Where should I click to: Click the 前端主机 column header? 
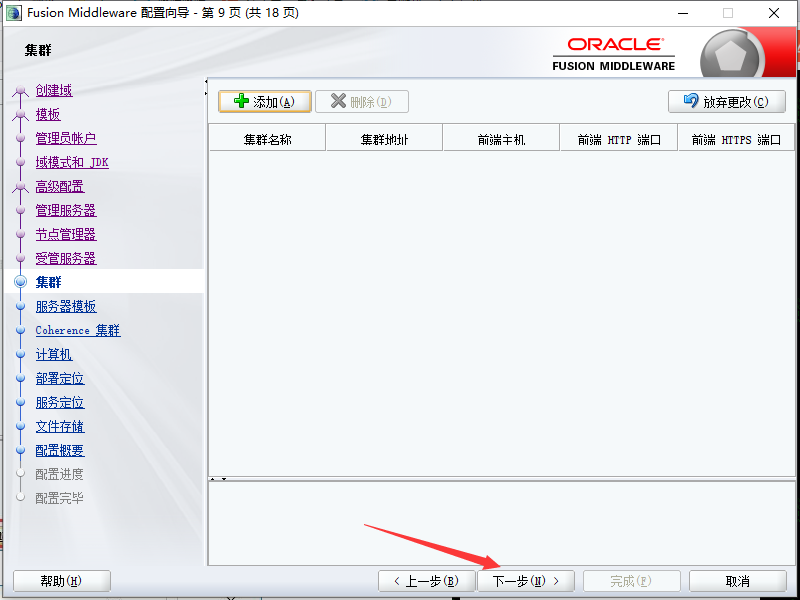point(502,139)
